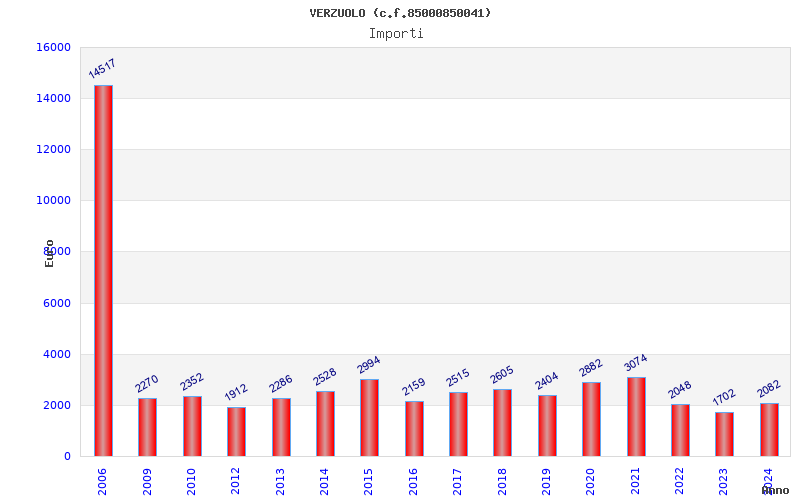800x500 pixels.
Task: Select the value label 2404
Action: point(546,381)
